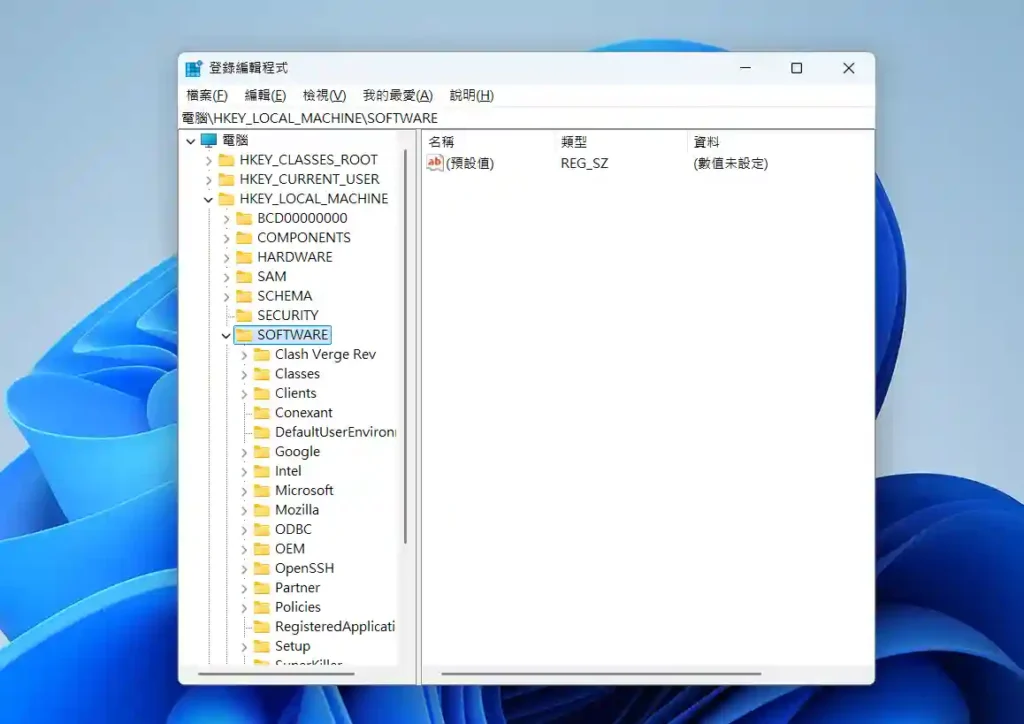Click the DefaultUserEnvironment folder icon

pos(261,432)
